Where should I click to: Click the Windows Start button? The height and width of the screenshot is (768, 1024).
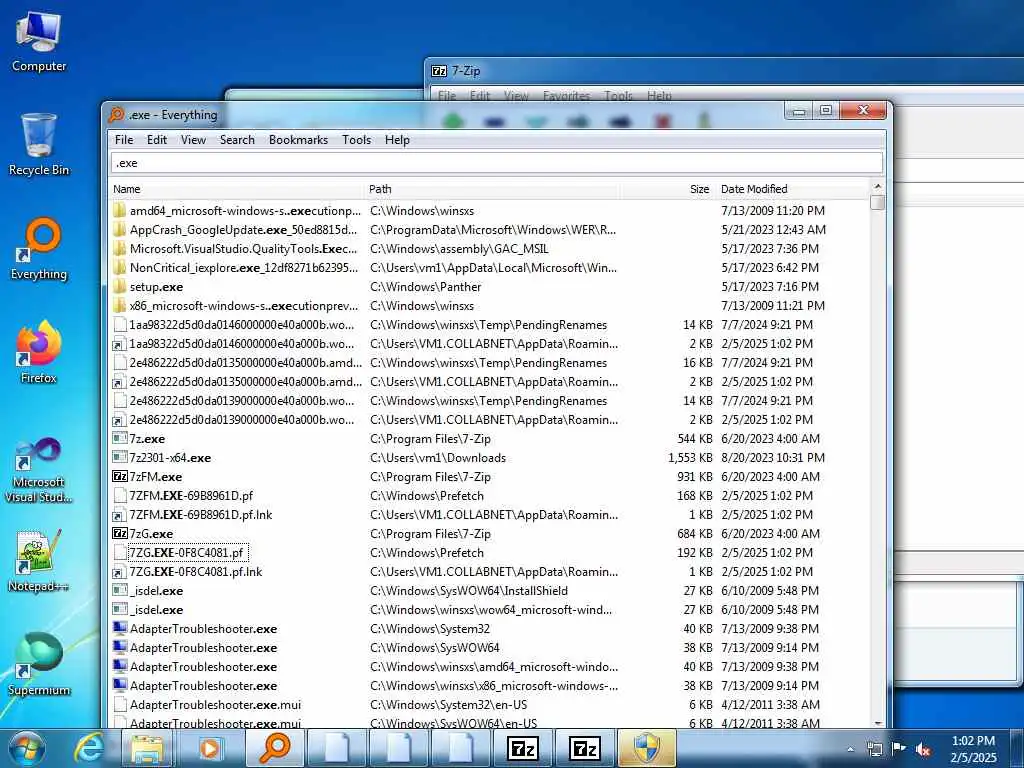pos(26,748)
